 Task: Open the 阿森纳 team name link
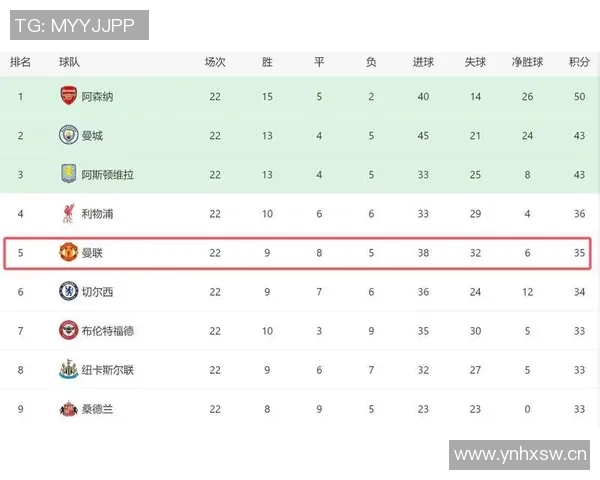(97, 97)
